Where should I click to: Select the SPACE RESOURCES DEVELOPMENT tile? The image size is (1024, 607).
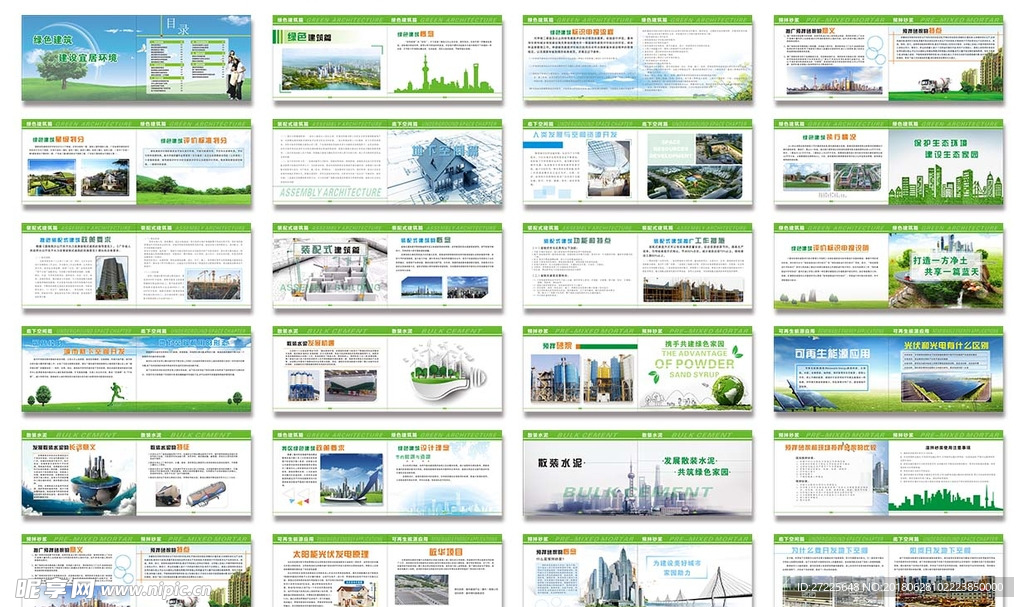[671, 150]
